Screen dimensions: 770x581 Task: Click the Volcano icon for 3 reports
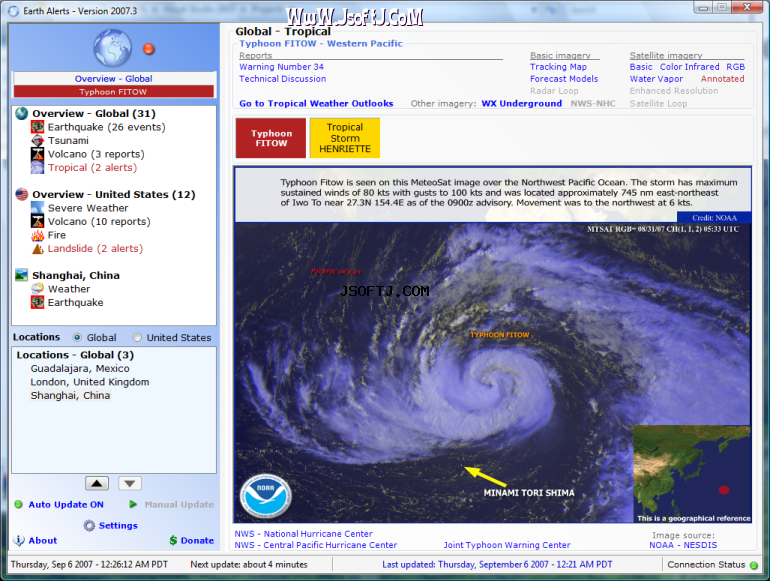tap(37, 154)
